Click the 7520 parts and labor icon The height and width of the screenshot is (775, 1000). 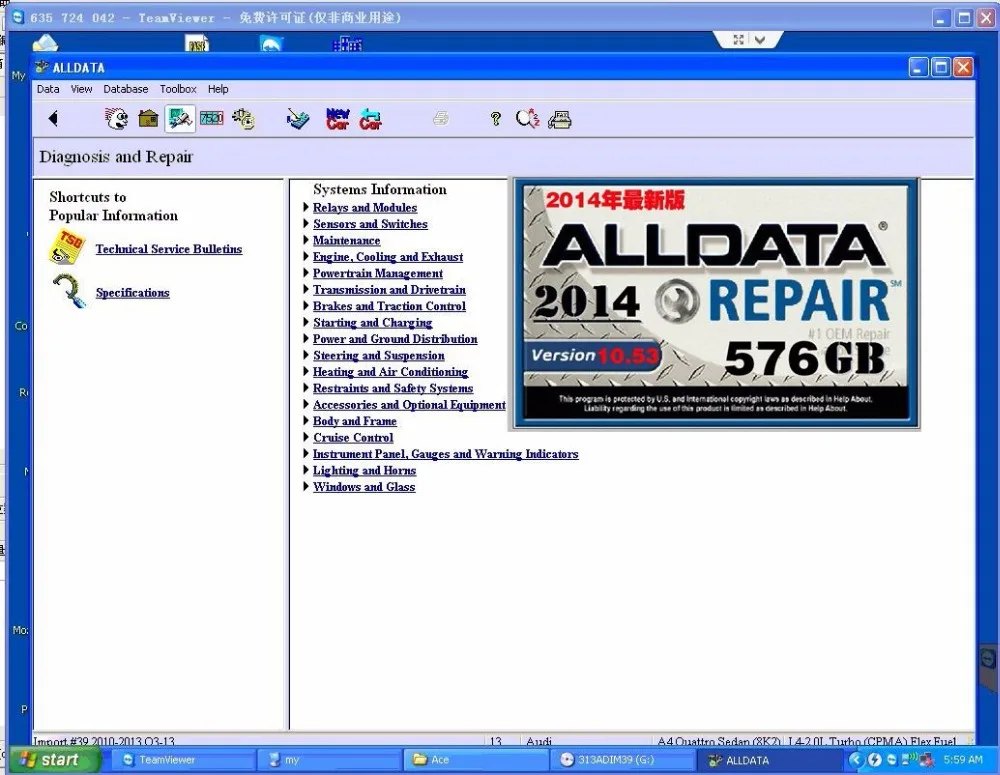pos(211,118)
